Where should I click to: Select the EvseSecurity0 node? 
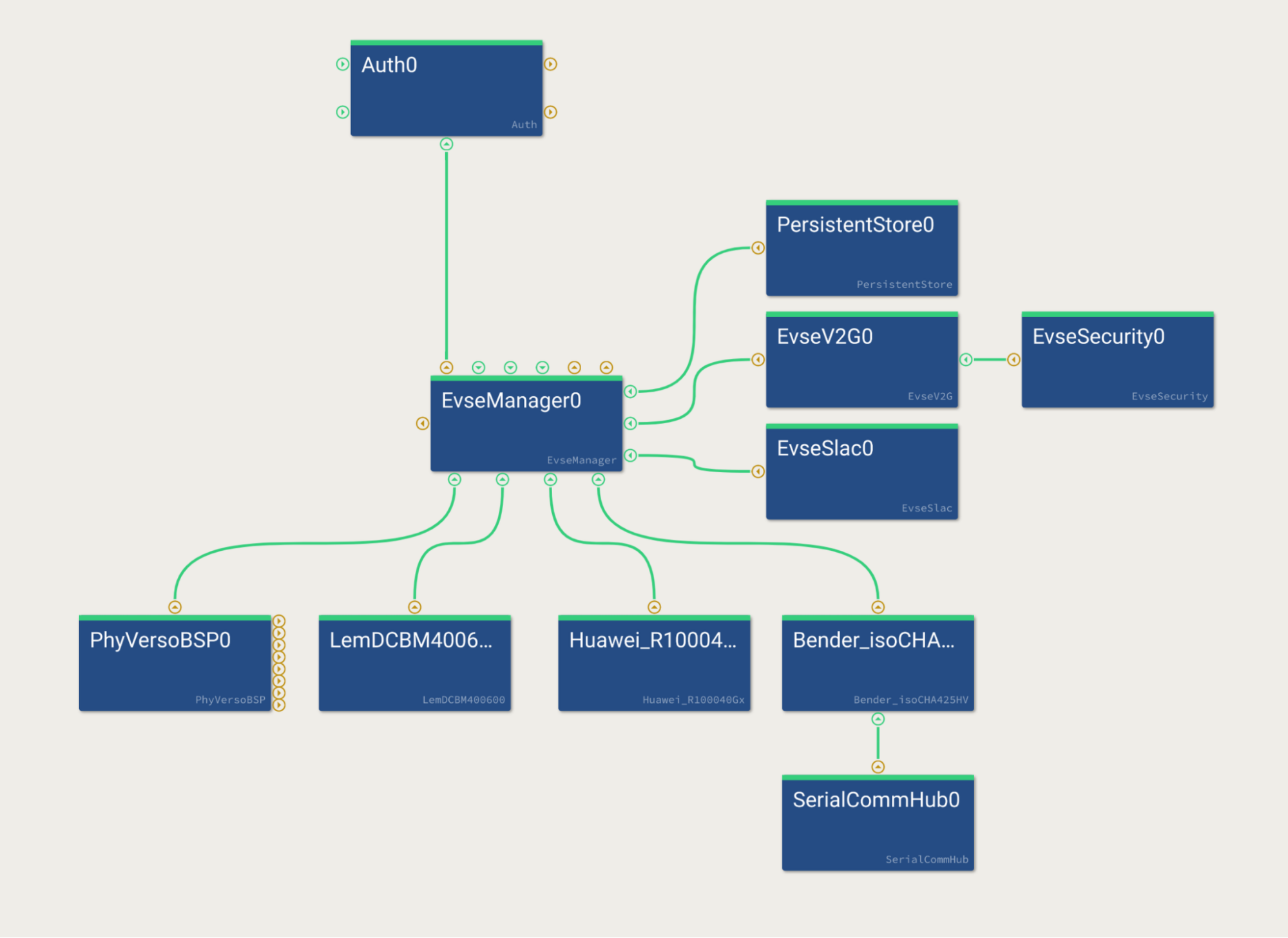pyautogui.click(x=1117, y=362)
